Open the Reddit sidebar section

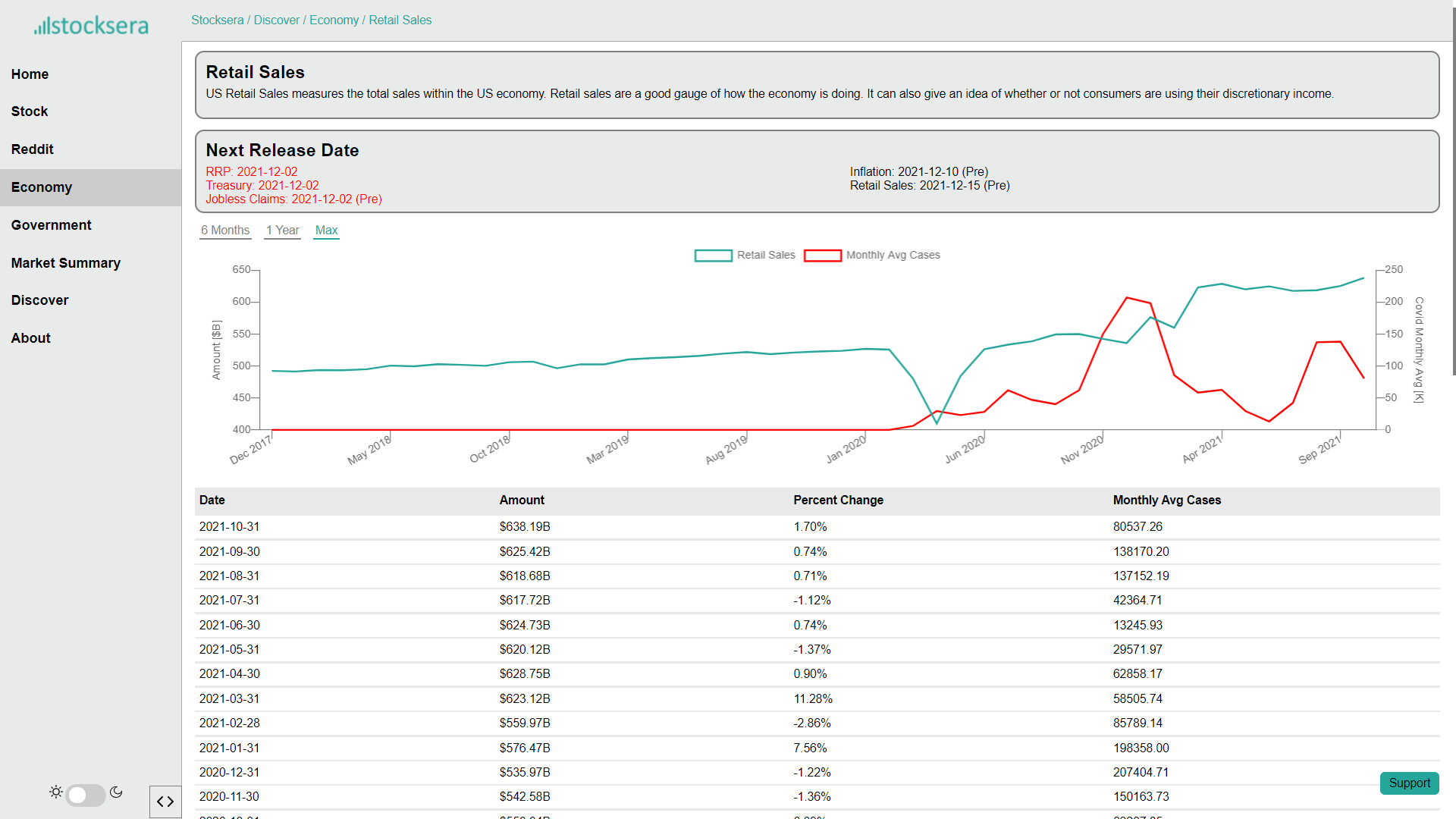33,149
